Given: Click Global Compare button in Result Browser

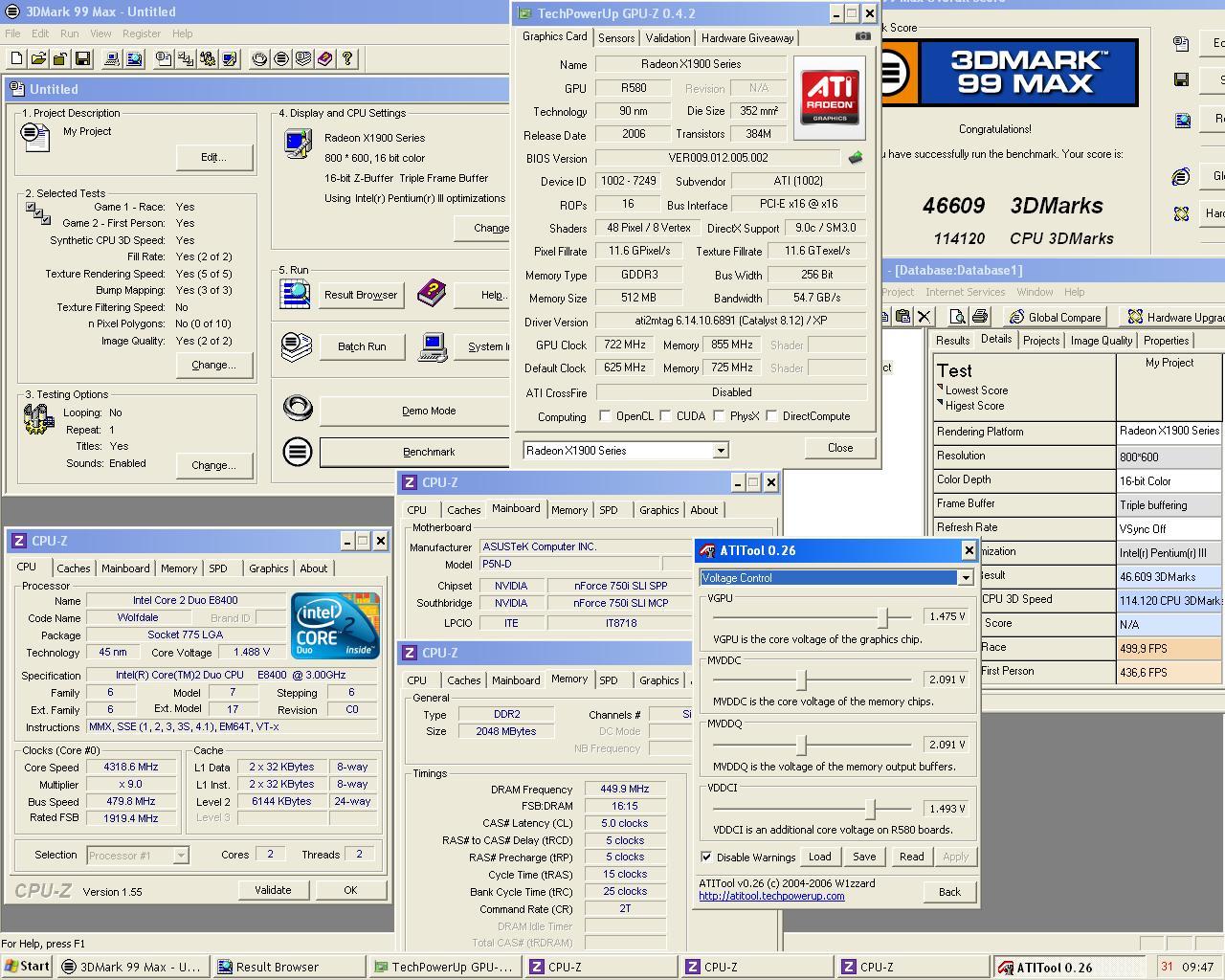Looking at the screenshot, I should click(1056, 317).
